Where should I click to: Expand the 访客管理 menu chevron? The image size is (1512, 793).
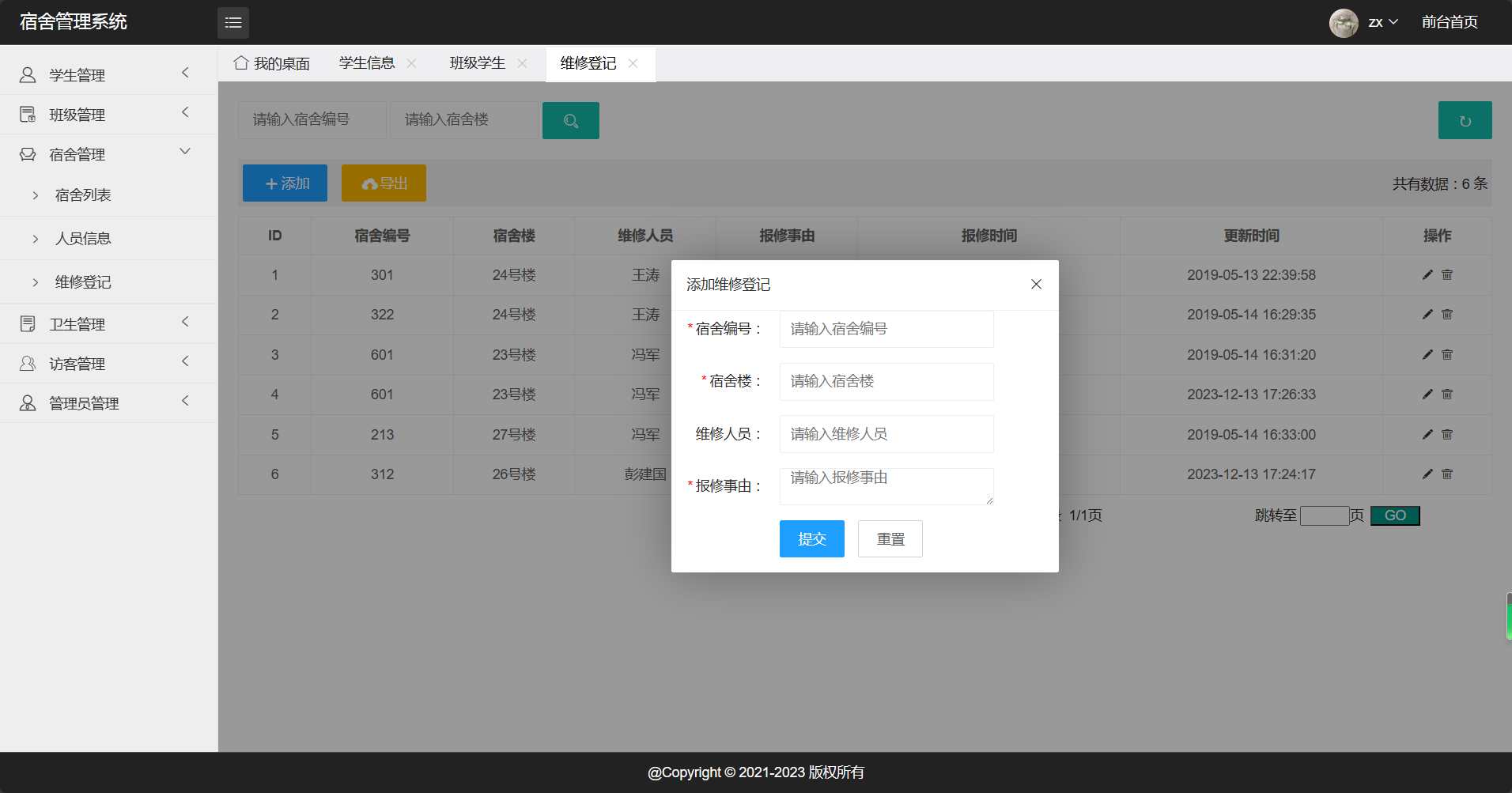[x=185, y=361]
